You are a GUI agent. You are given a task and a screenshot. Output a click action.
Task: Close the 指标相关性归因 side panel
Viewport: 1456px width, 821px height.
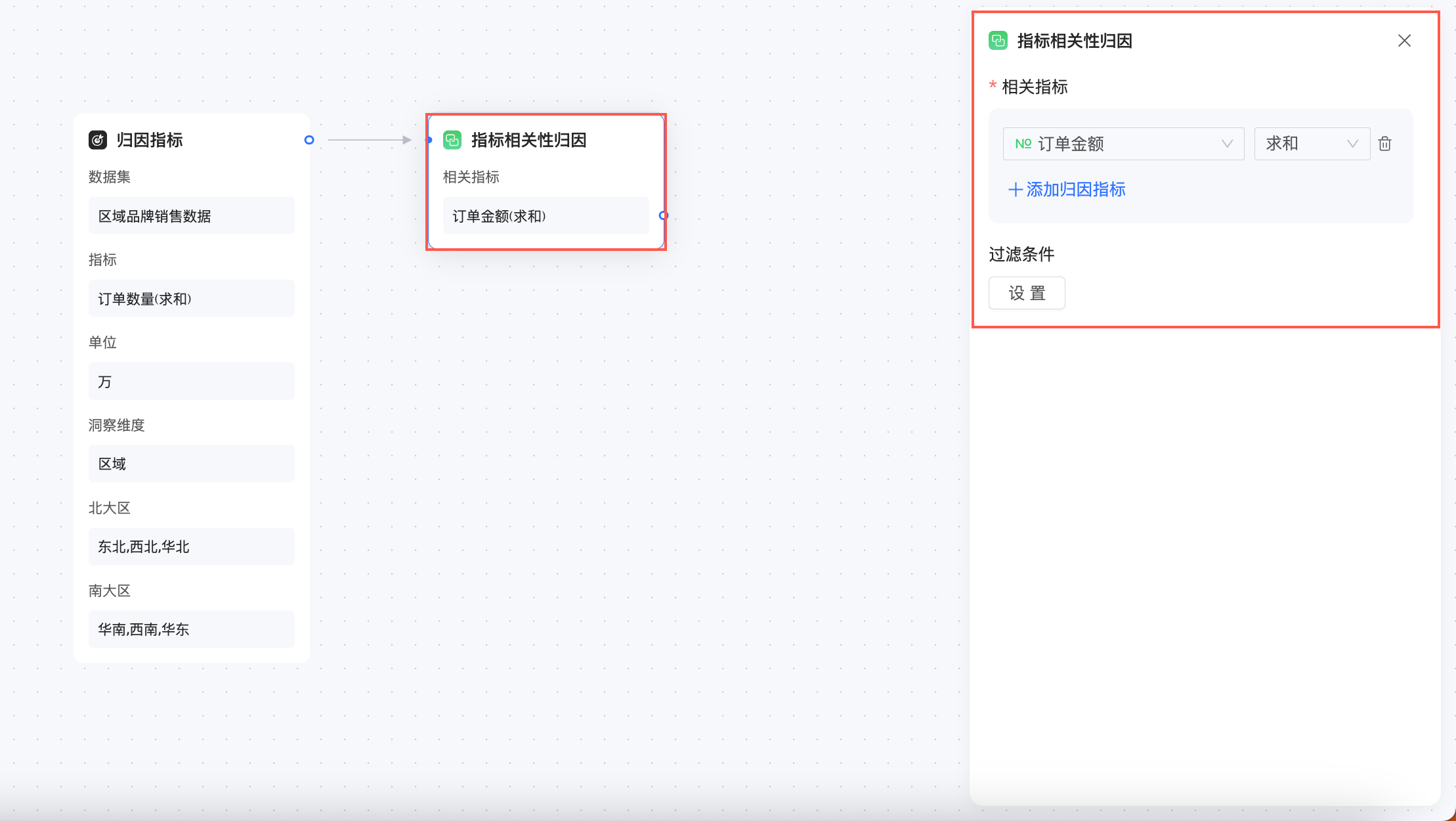point(1404,41)
